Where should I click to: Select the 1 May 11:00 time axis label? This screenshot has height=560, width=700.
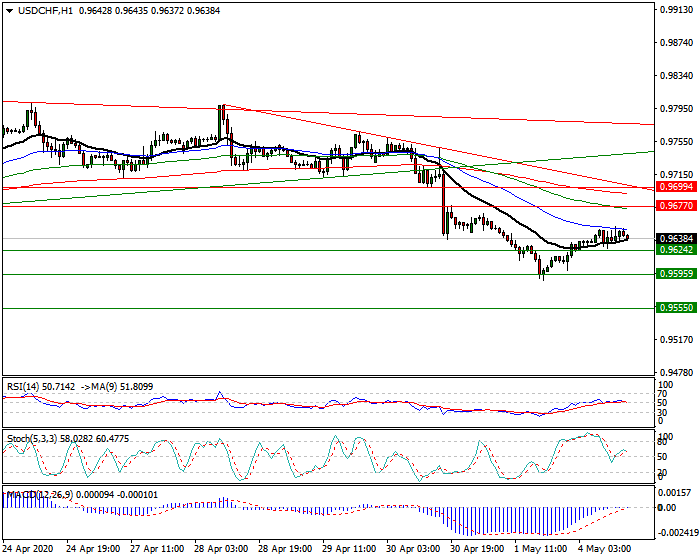tap(541, 548)
